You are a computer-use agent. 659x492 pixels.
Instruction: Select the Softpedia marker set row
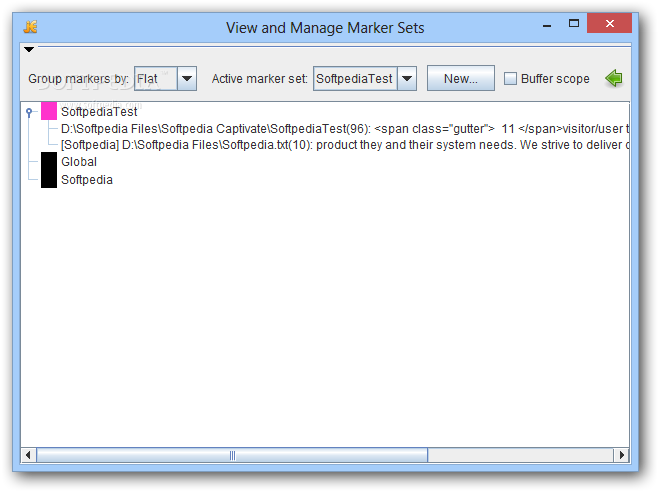[87, 180]
